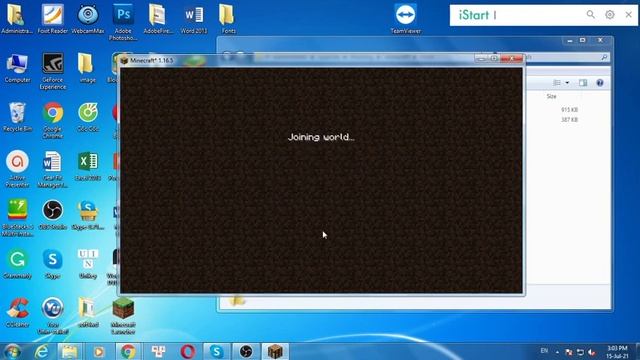Select the 387 KB file row
Image resolution: width=640 pixels, height=360 pixels.
coord(569,120)
